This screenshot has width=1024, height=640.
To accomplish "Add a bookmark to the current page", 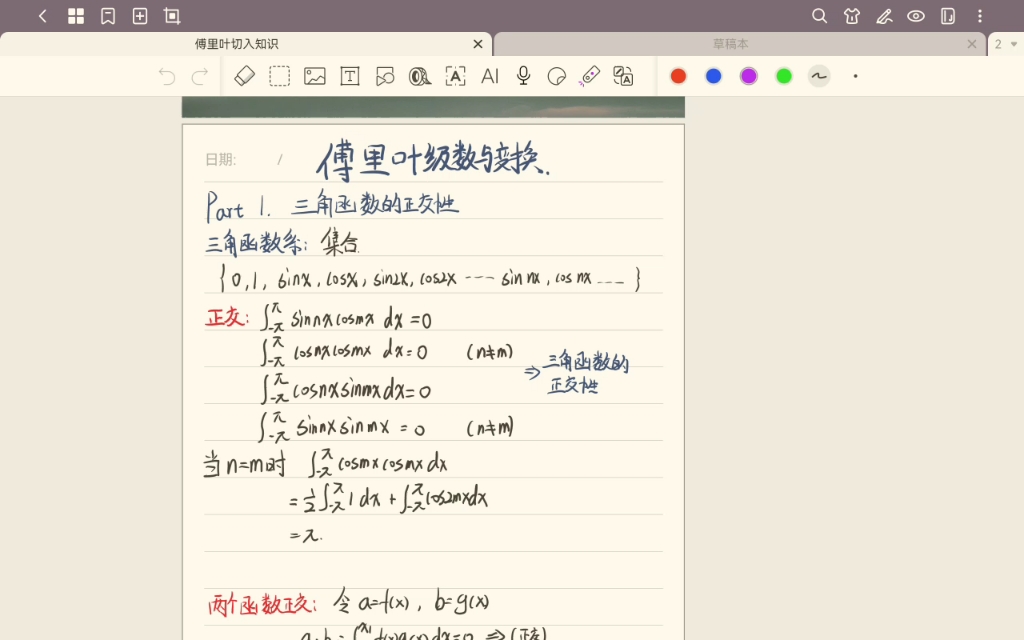I will tap(110, 16).
